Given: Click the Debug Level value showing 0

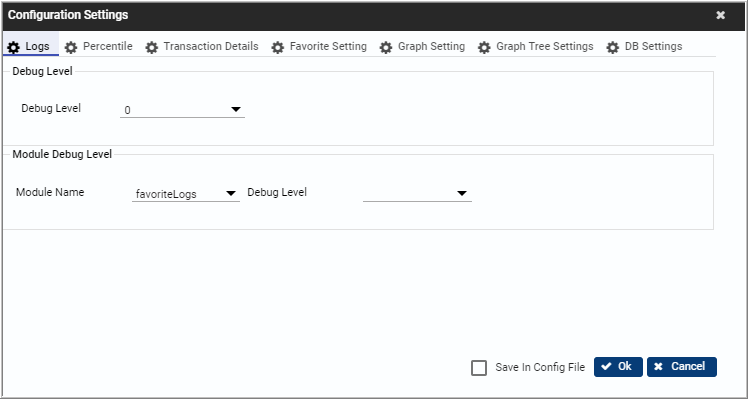Looking at the screenshot, I should point(127,110).
